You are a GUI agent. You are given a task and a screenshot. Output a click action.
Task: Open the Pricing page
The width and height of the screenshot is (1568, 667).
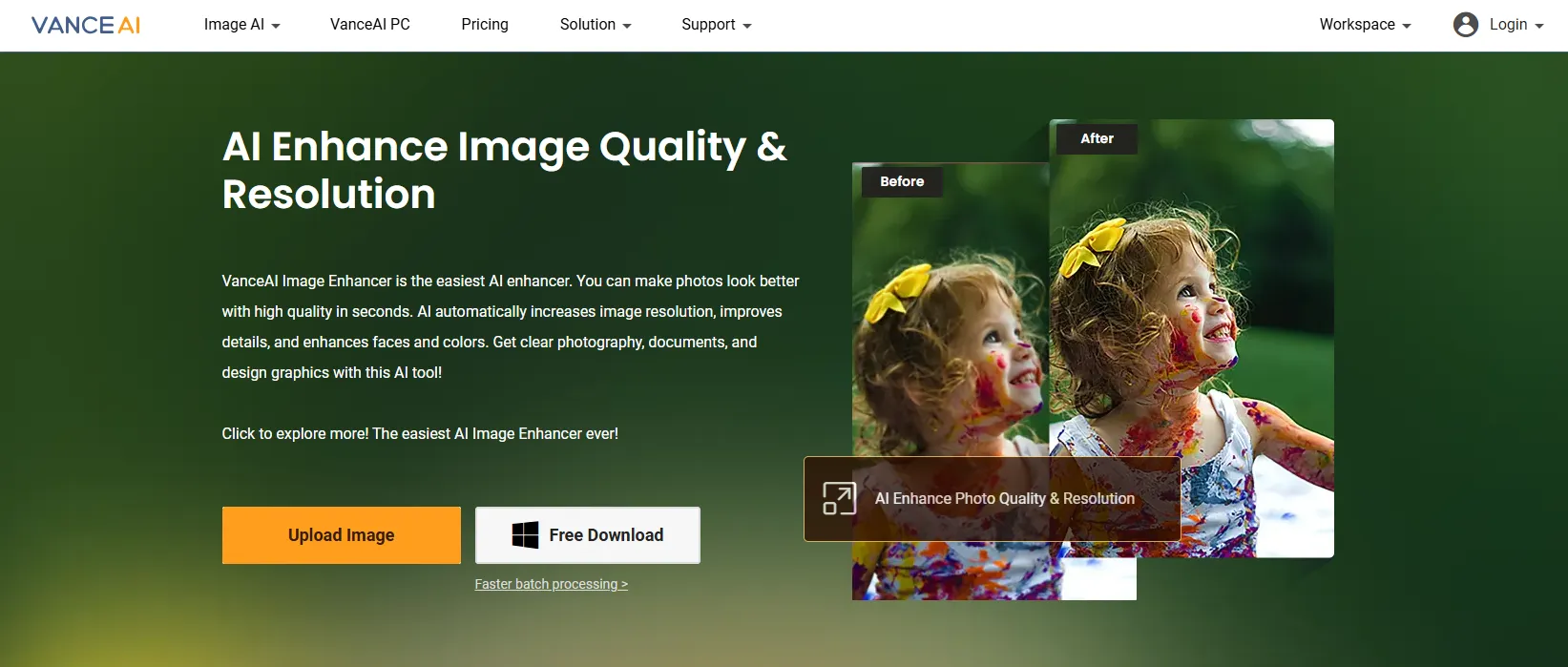click(x=485, y=25)
